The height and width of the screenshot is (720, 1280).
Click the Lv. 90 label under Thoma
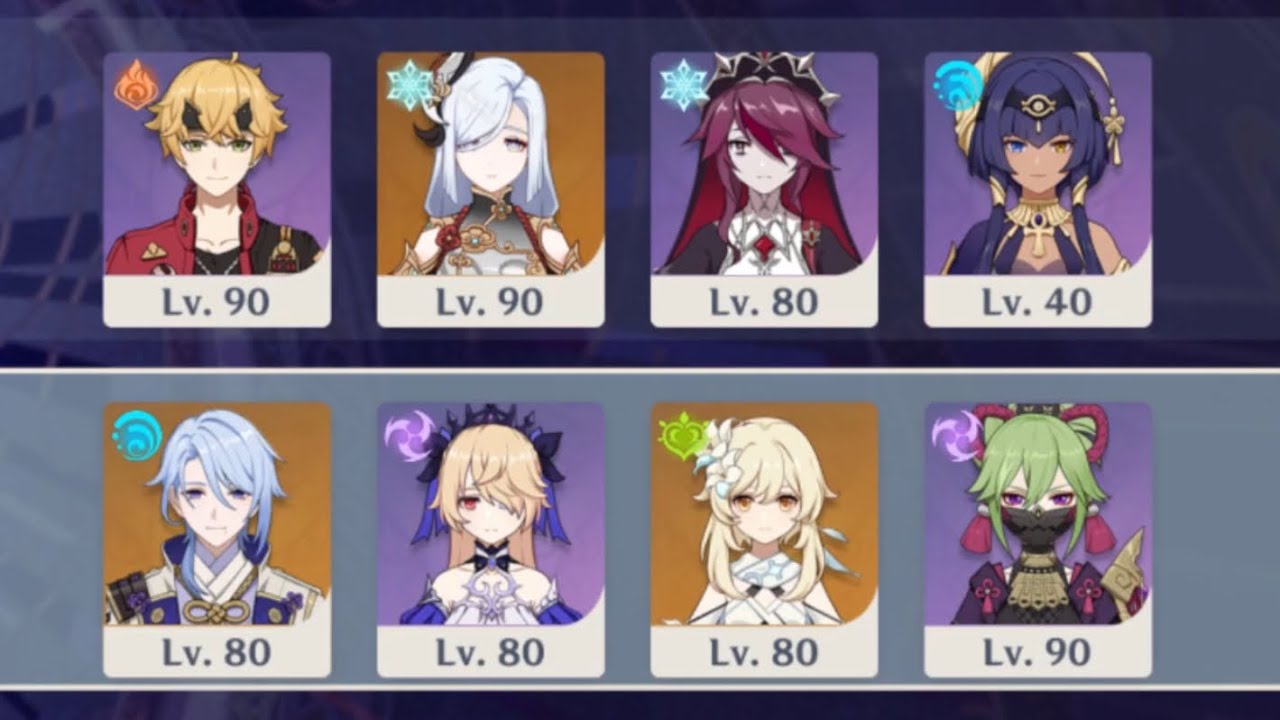pyautogui.click(x=216, y=302)
